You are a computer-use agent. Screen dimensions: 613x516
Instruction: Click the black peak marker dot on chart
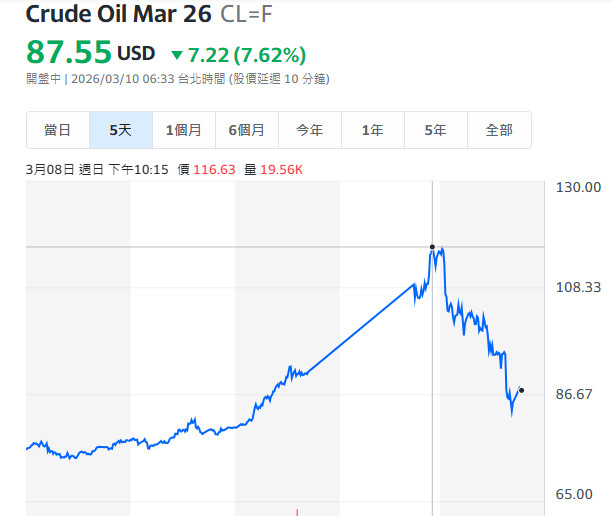[x=432, y=246]
